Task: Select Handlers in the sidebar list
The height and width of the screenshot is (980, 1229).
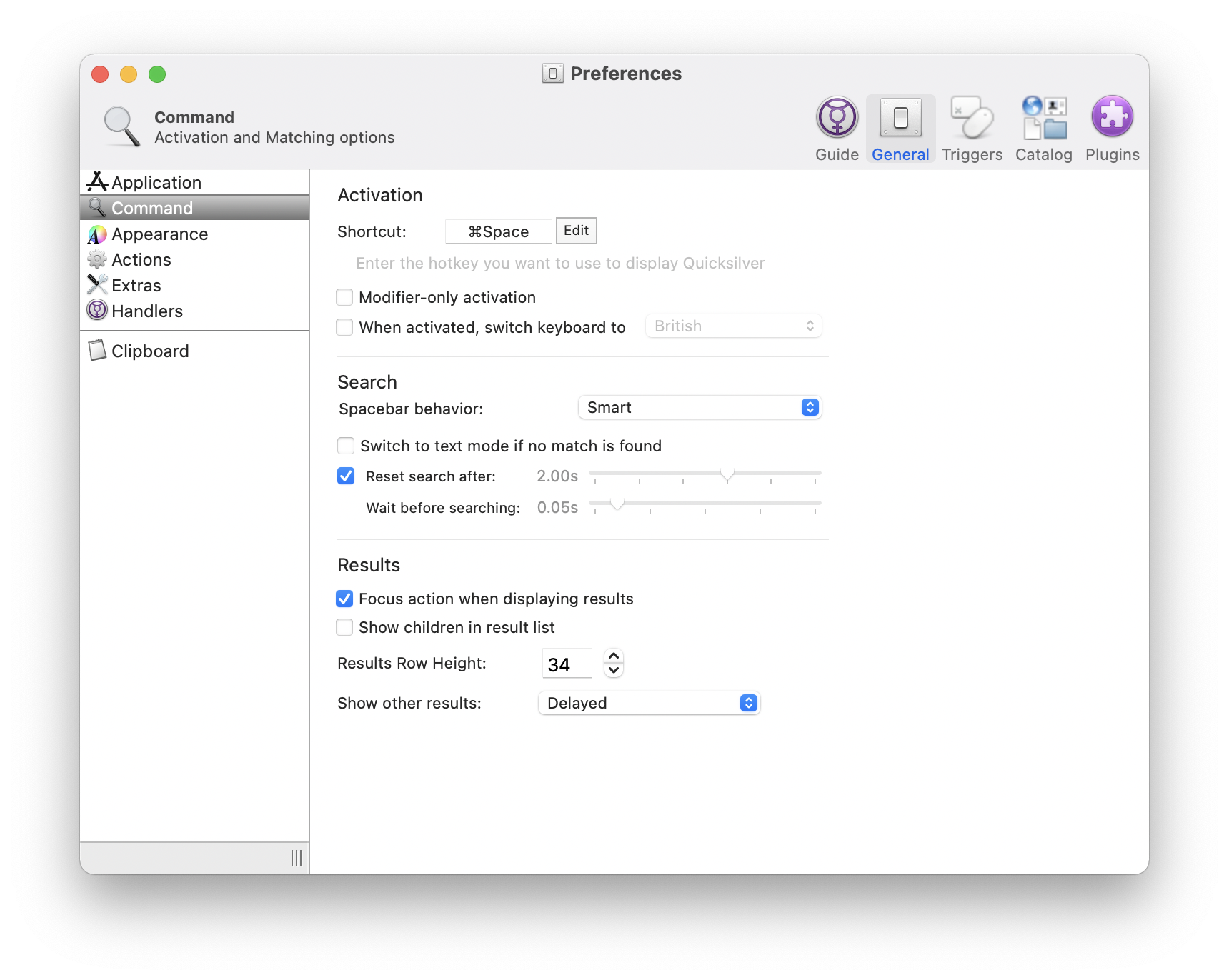Action: (194, 311)
